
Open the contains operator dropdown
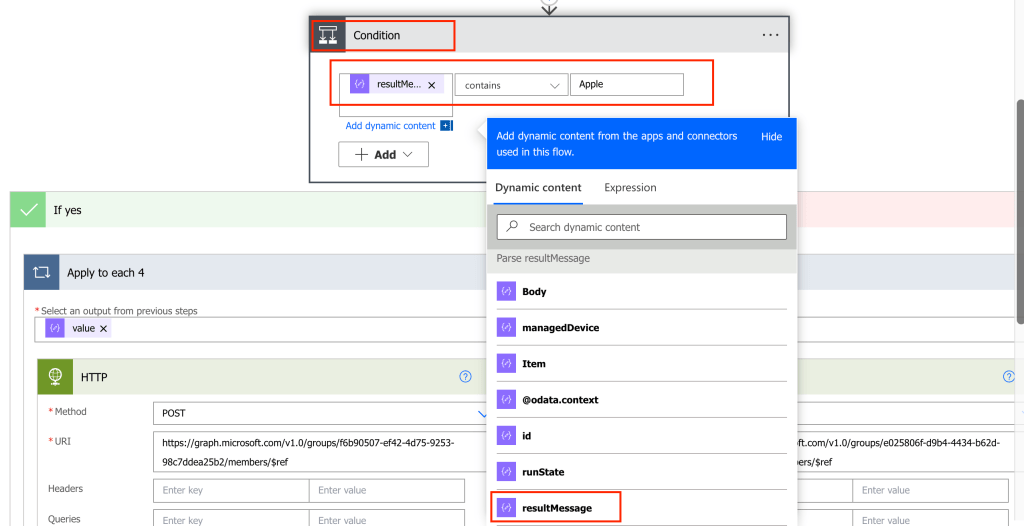[510, 86]
